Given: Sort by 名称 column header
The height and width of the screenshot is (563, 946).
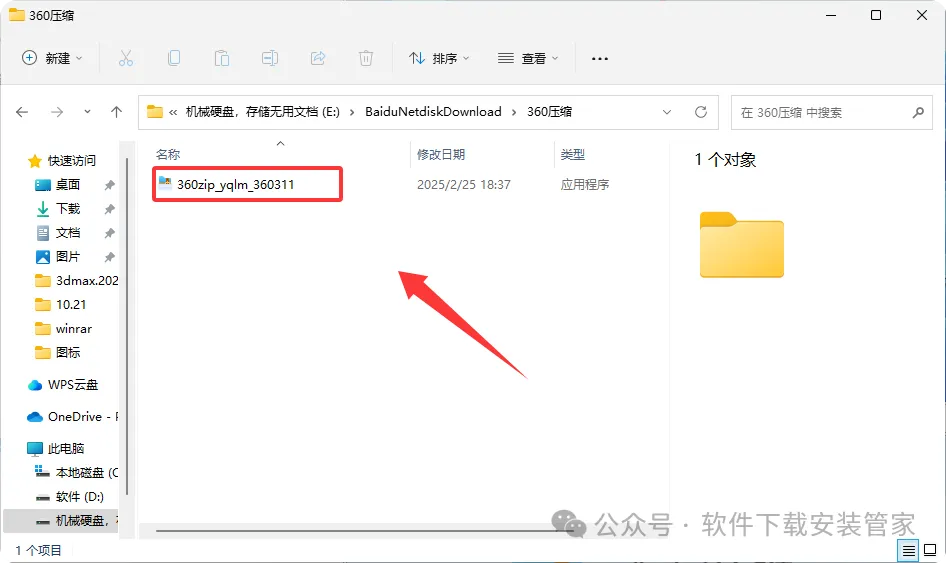Looking at the screenshot, I should click(168, 154).
